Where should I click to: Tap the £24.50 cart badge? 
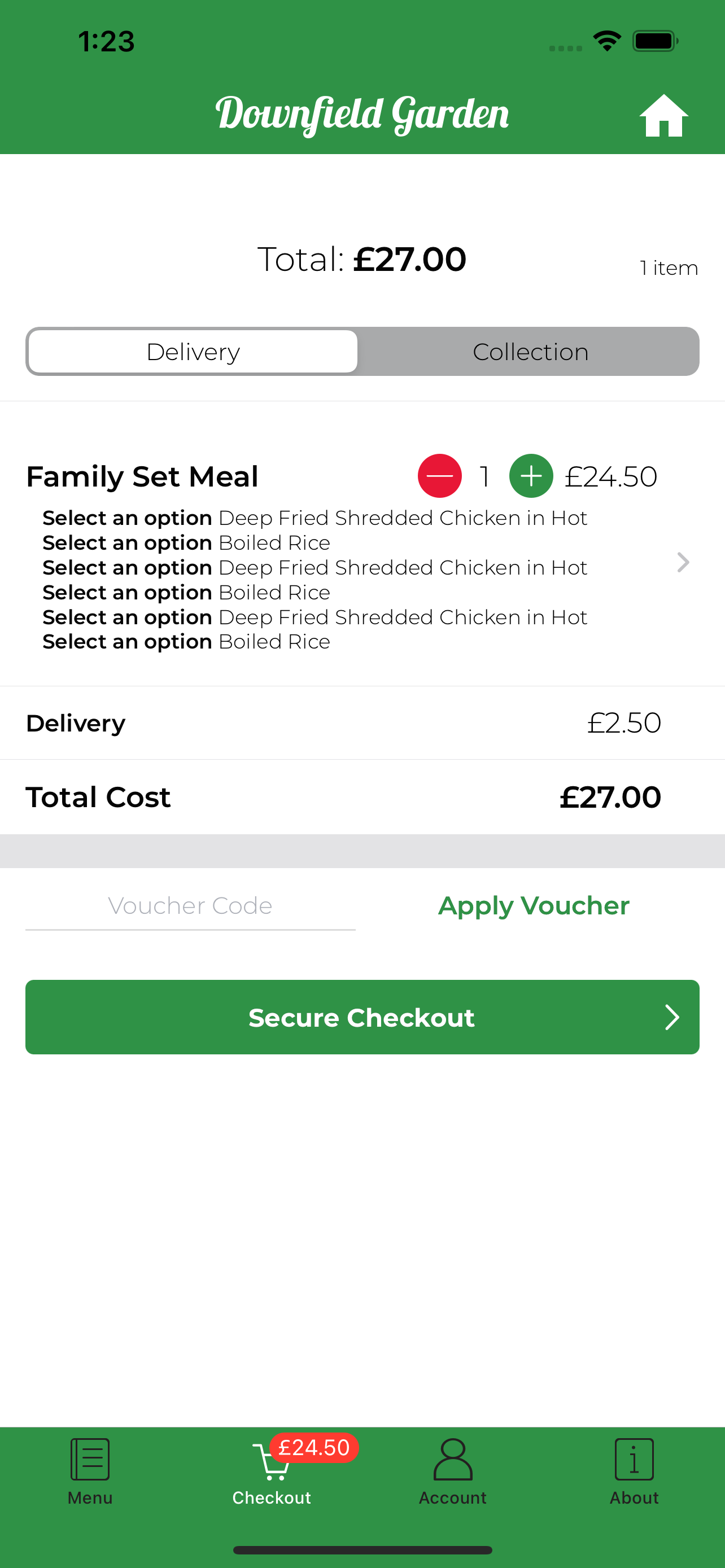[313, 1447]
